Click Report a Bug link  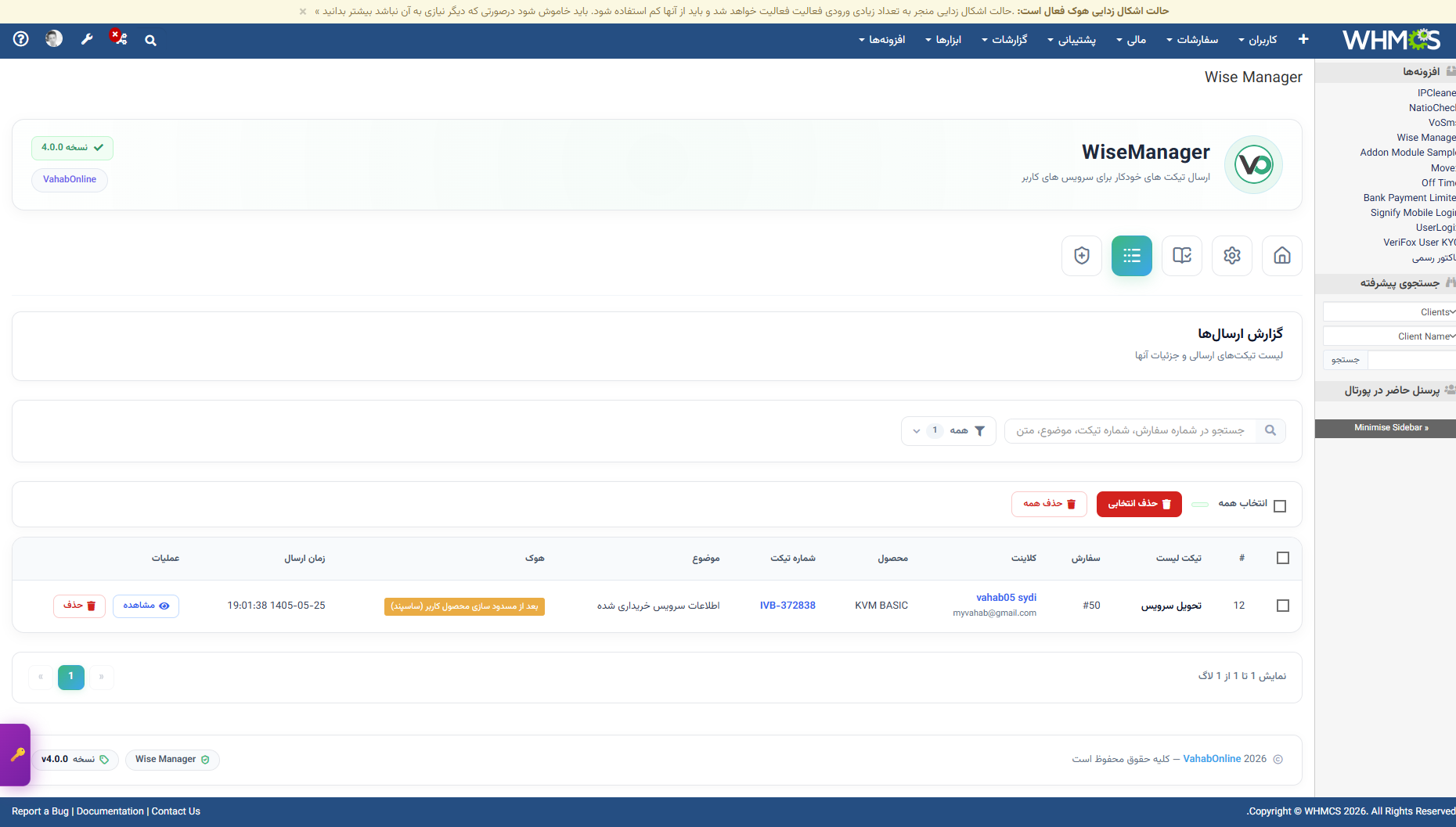coord(40,811)
